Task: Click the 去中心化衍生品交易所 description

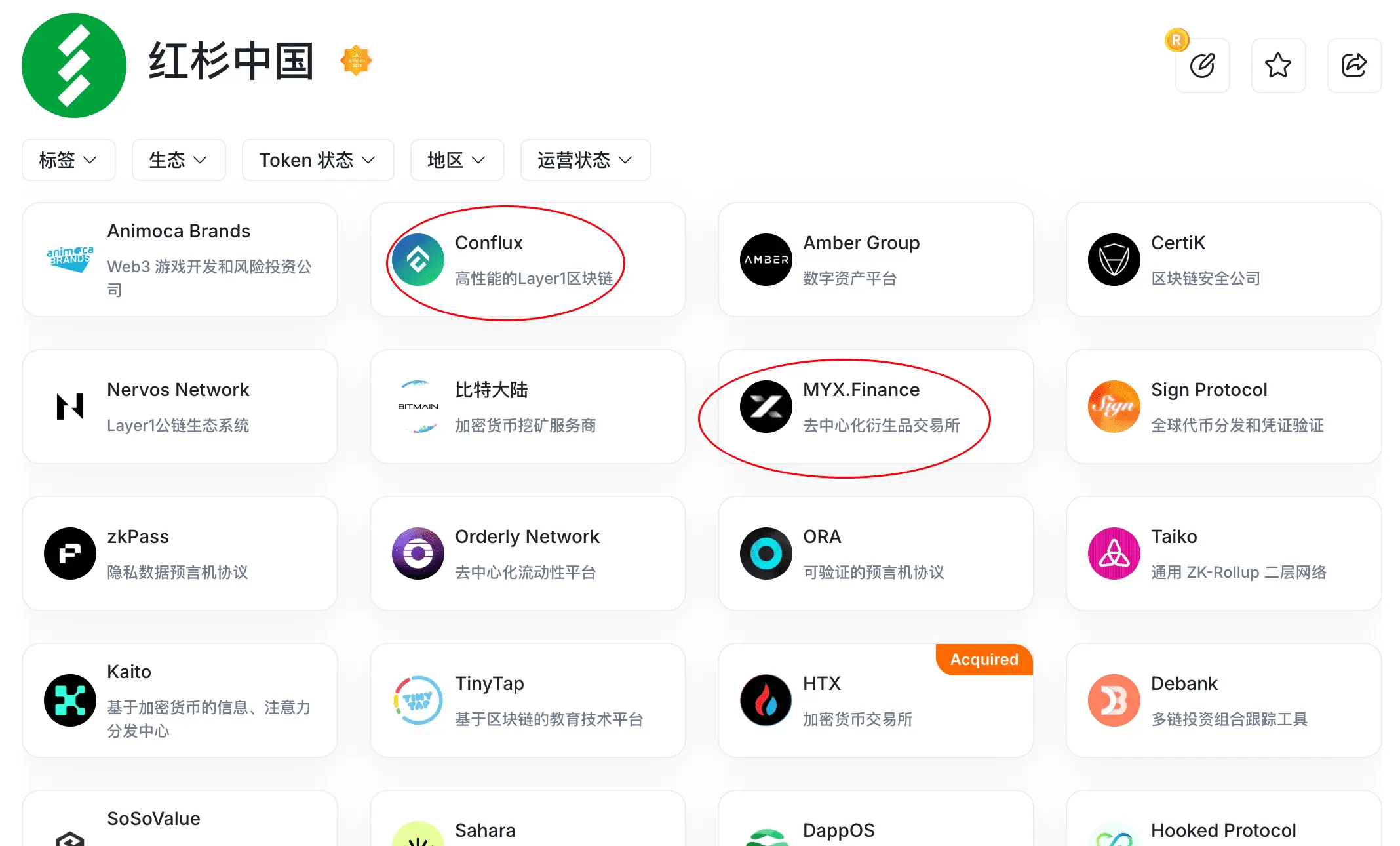Action: pos(882,426)
